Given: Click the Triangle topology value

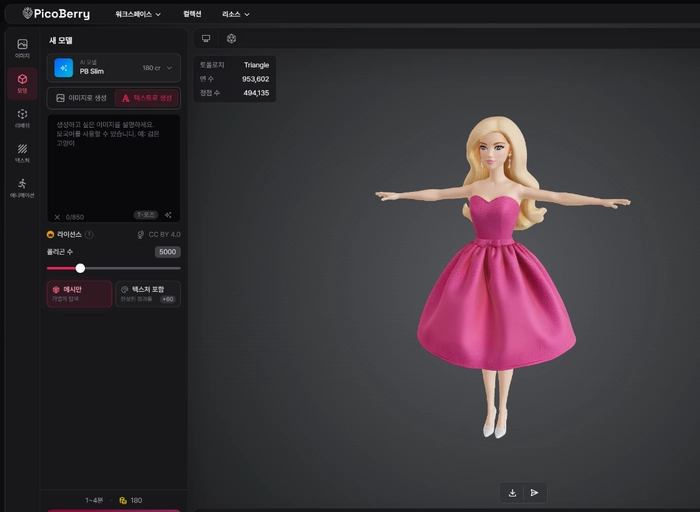Looking at the screenshot, I should (256, 65).
